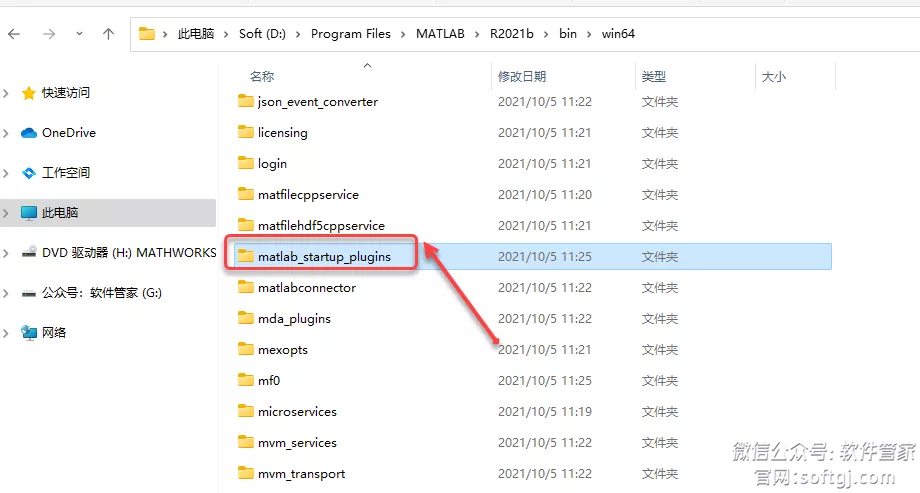This screenshot has width=920, height=493.
Task: Click the 此电脑 monitor icon
Action: tap(29, 213)
